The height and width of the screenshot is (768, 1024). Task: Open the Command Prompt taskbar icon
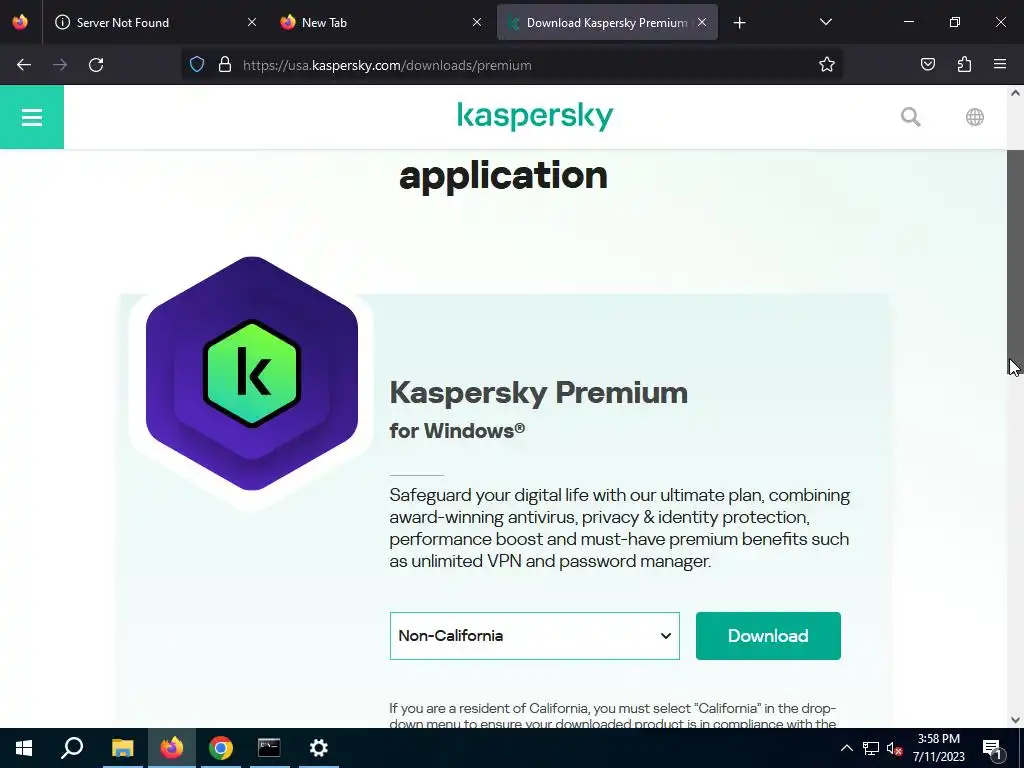click(x=269, y=748)
